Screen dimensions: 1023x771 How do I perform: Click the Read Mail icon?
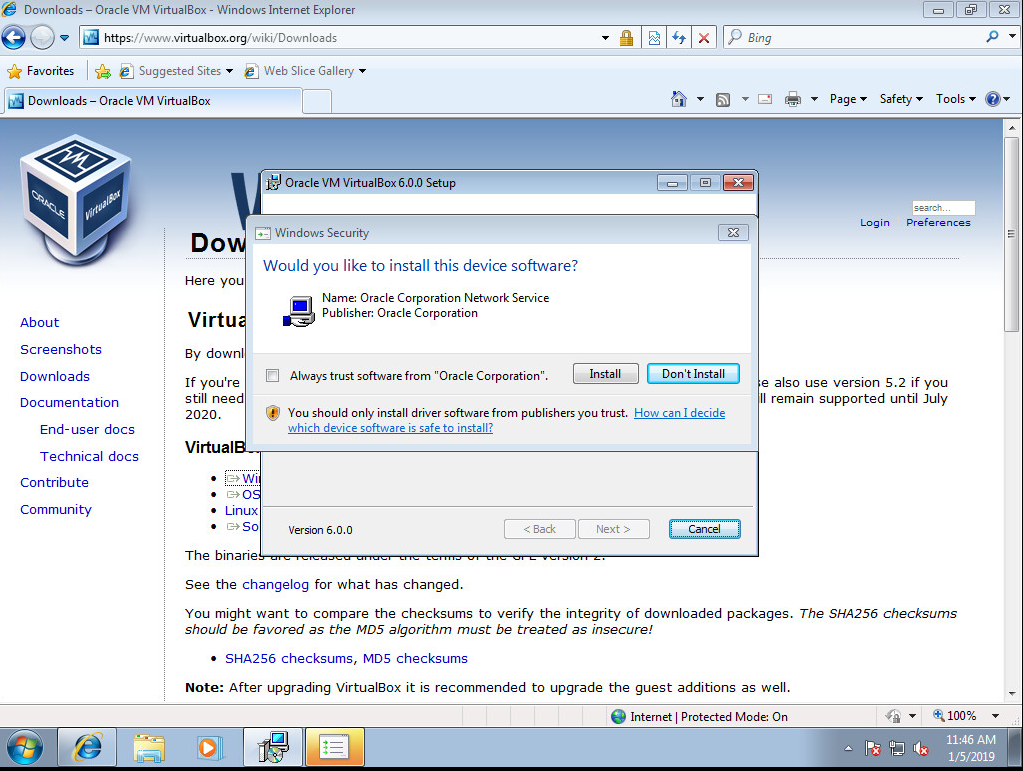coord(765,99)
